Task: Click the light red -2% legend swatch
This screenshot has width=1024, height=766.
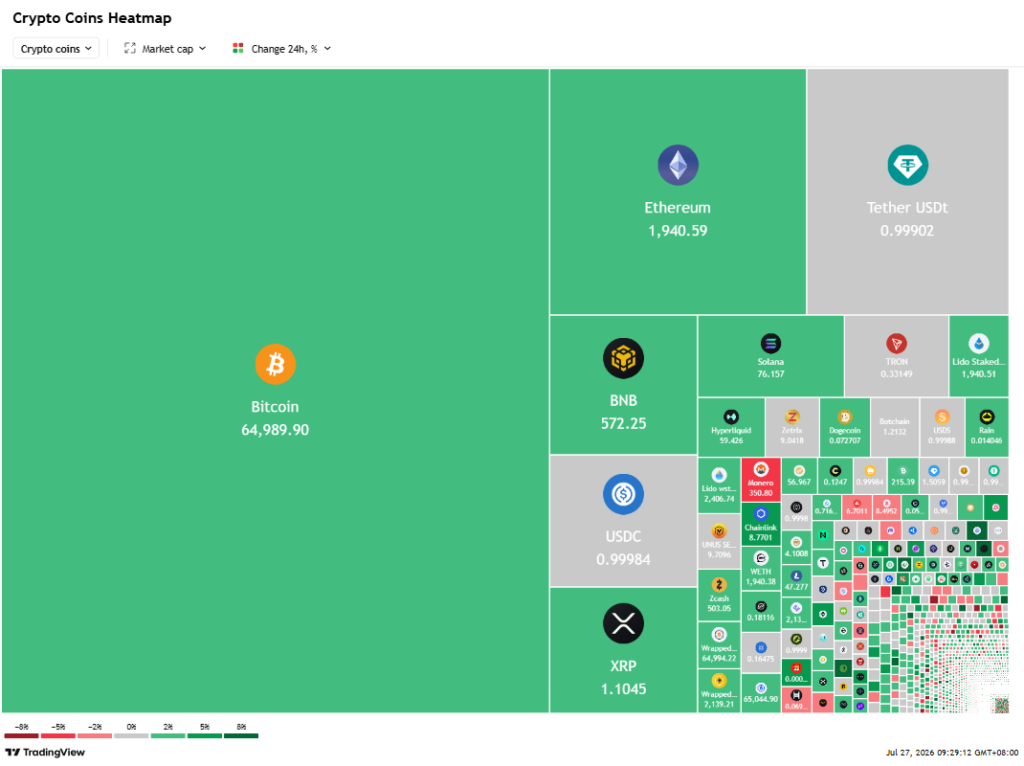Action: tap(95, 736)
